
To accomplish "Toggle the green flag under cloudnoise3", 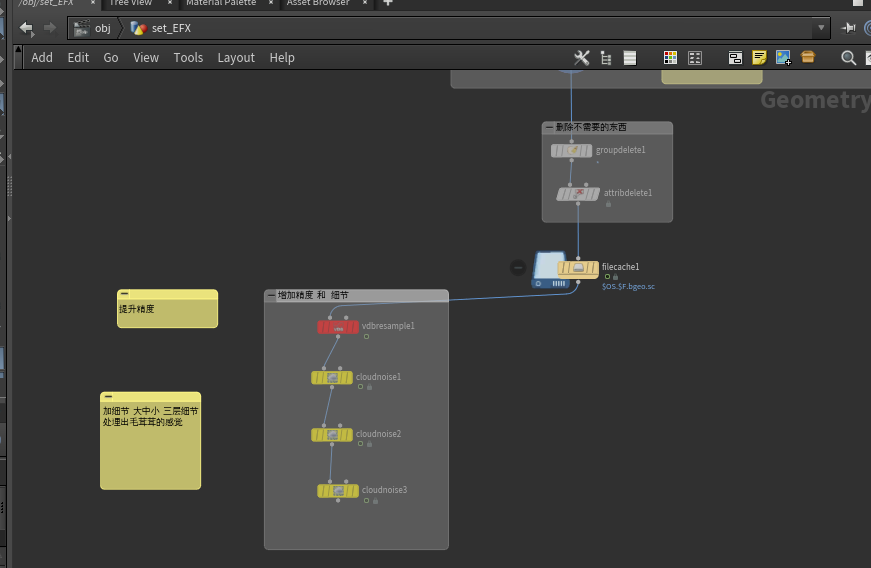I will pos(366,501).
